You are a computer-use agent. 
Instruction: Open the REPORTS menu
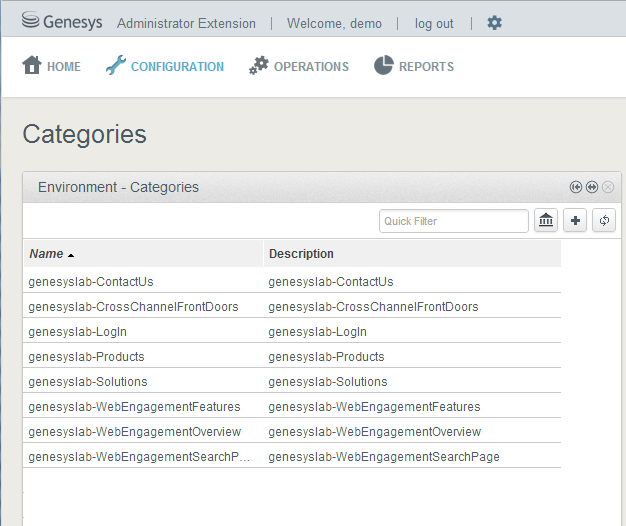[x=426, y=67]
